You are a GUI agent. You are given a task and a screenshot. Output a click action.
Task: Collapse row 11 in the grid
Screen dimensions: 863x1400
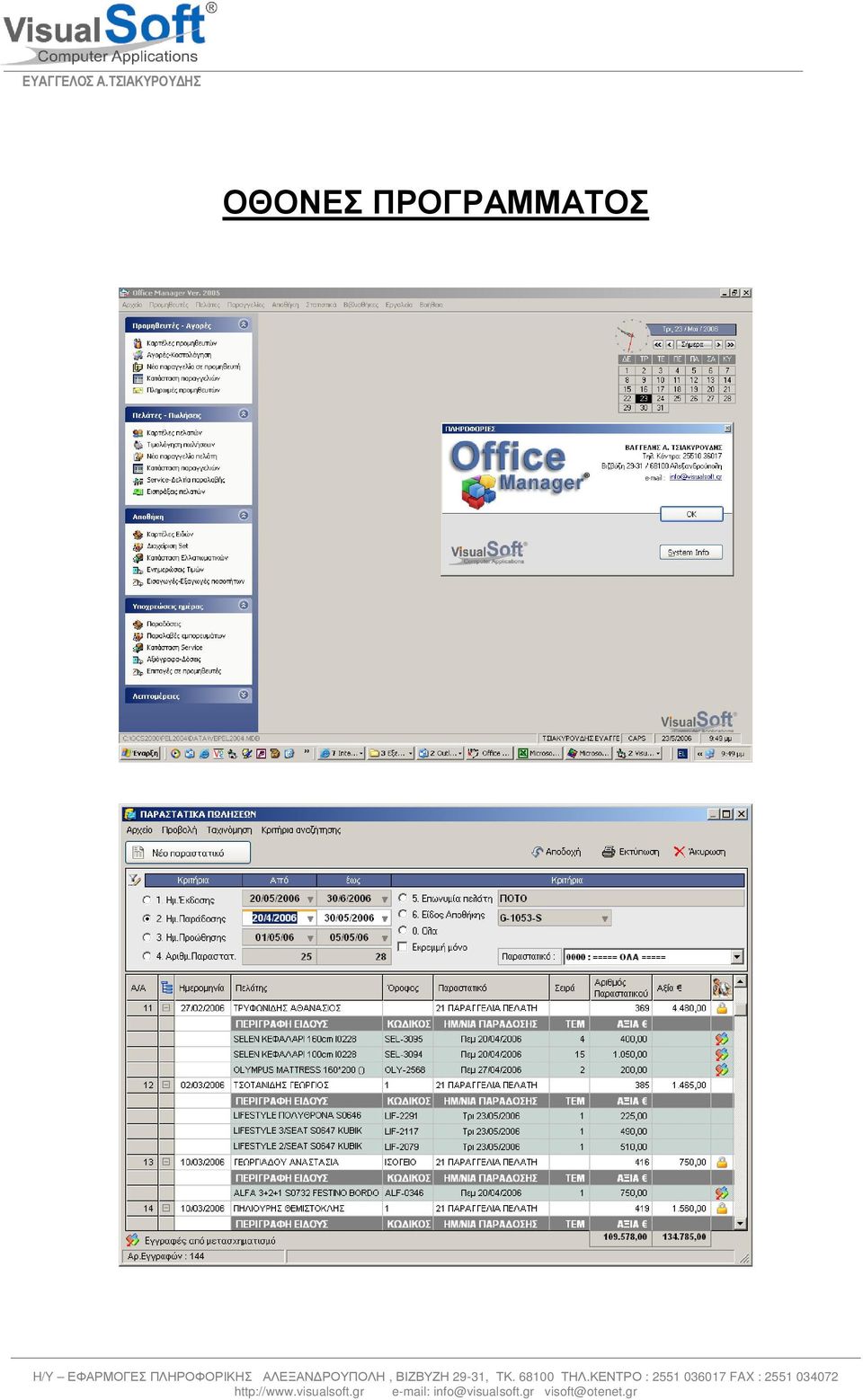(166, 1008)
